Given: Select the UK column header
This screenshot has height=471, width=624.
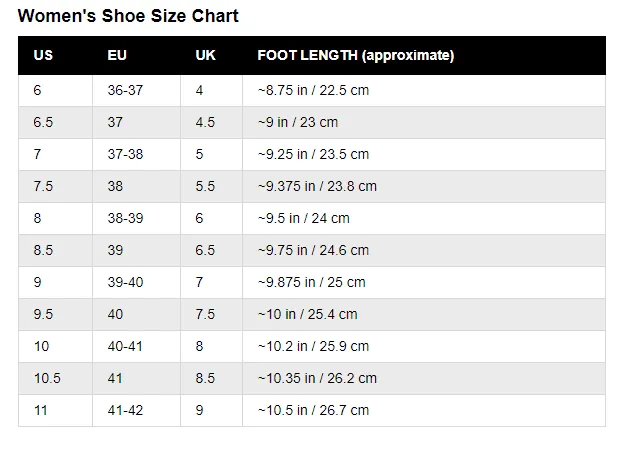Looking at the screenshot, I should tap(211, 55).
